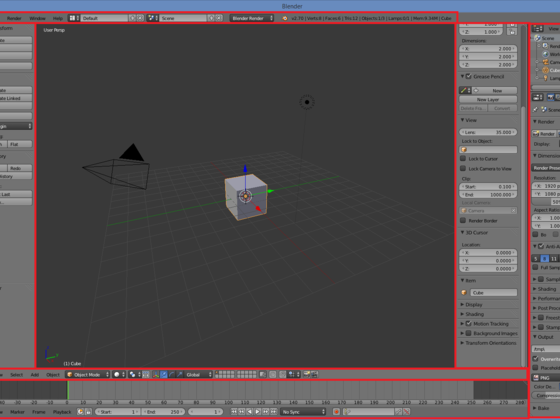Select the translate manipulator arrow icon
Viewport: 560px width, 420px height.
click(164, 374)
